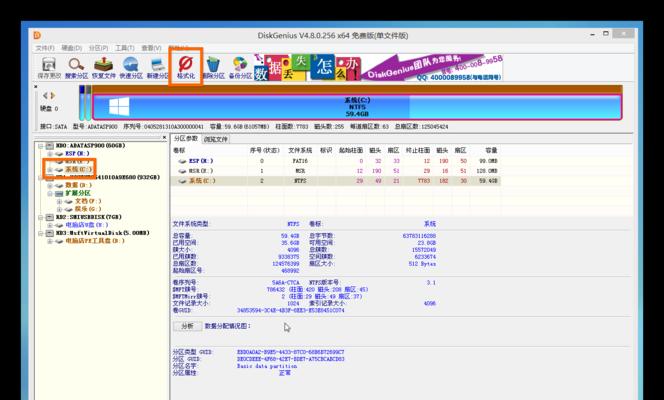Click the drive icon beside 电脑店U盘 in the tree

pyautogui.click(x=59, y=225)
